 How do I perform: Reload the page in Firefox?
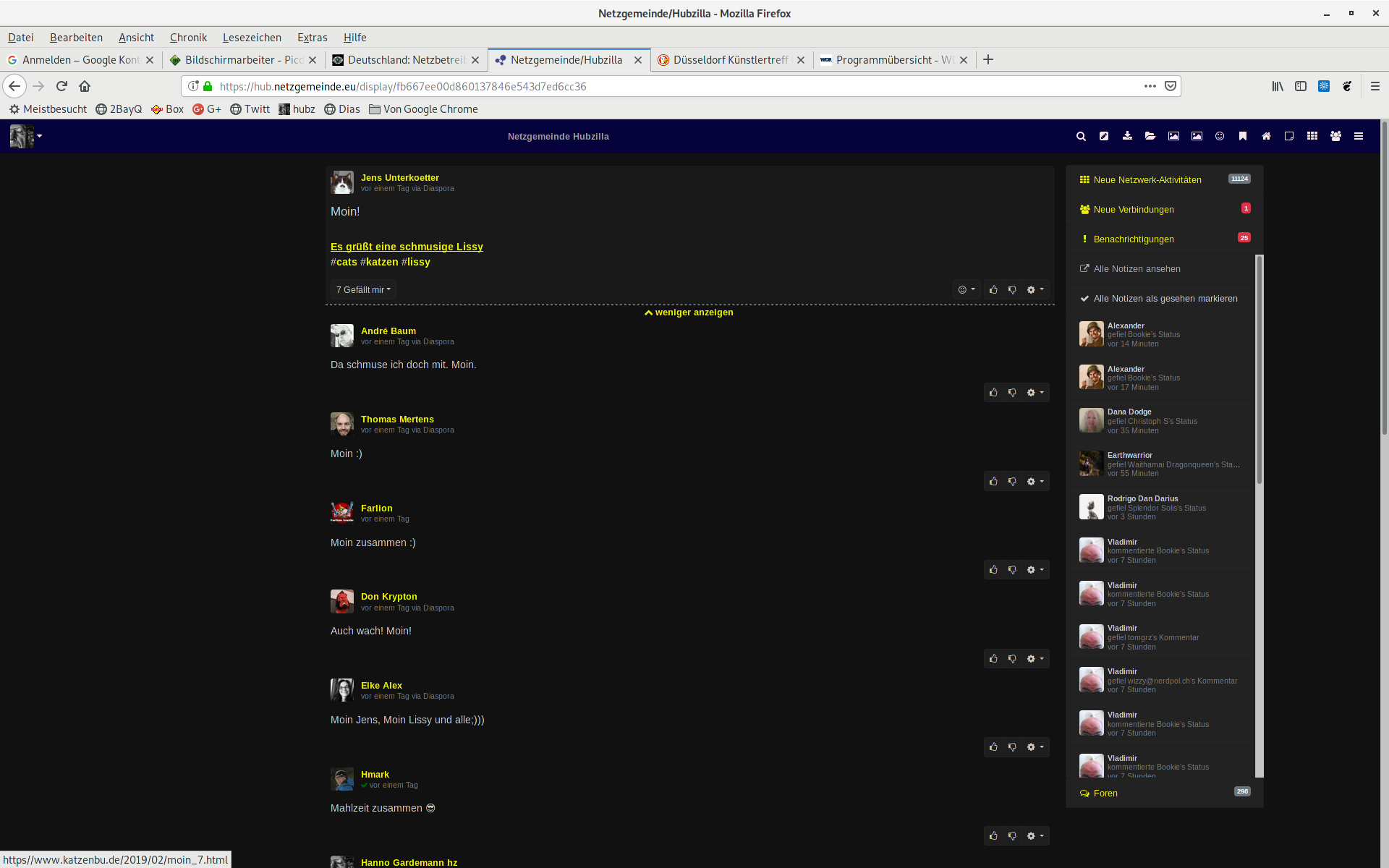pos(61,86)
